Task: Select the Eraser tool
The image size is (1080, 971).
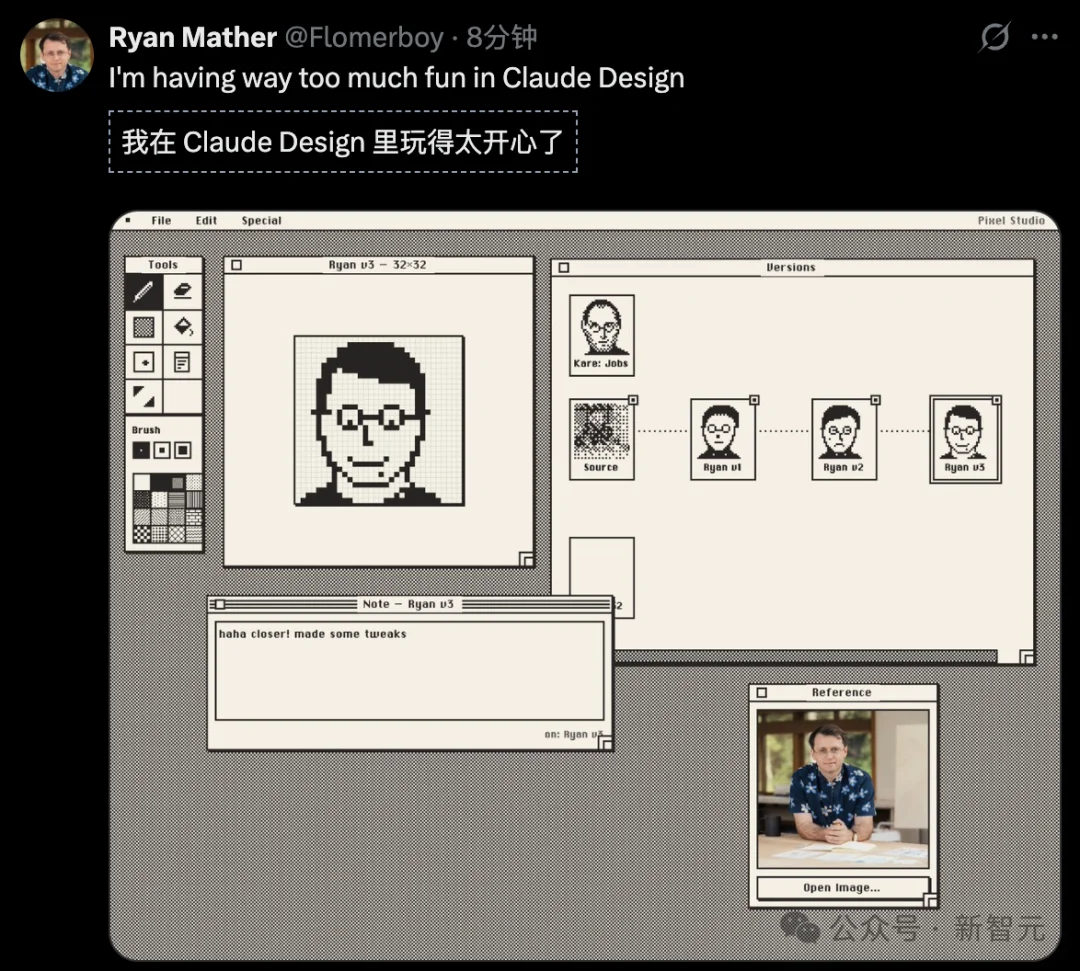Action: click(182, 291)
